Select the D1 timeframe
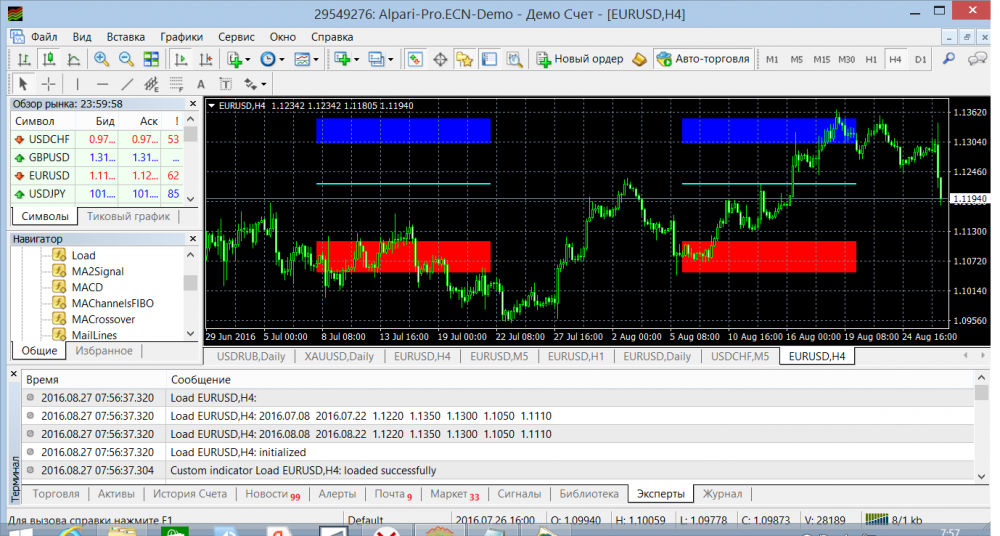The height and width of the screenshot is (536, 1000). 920,59
